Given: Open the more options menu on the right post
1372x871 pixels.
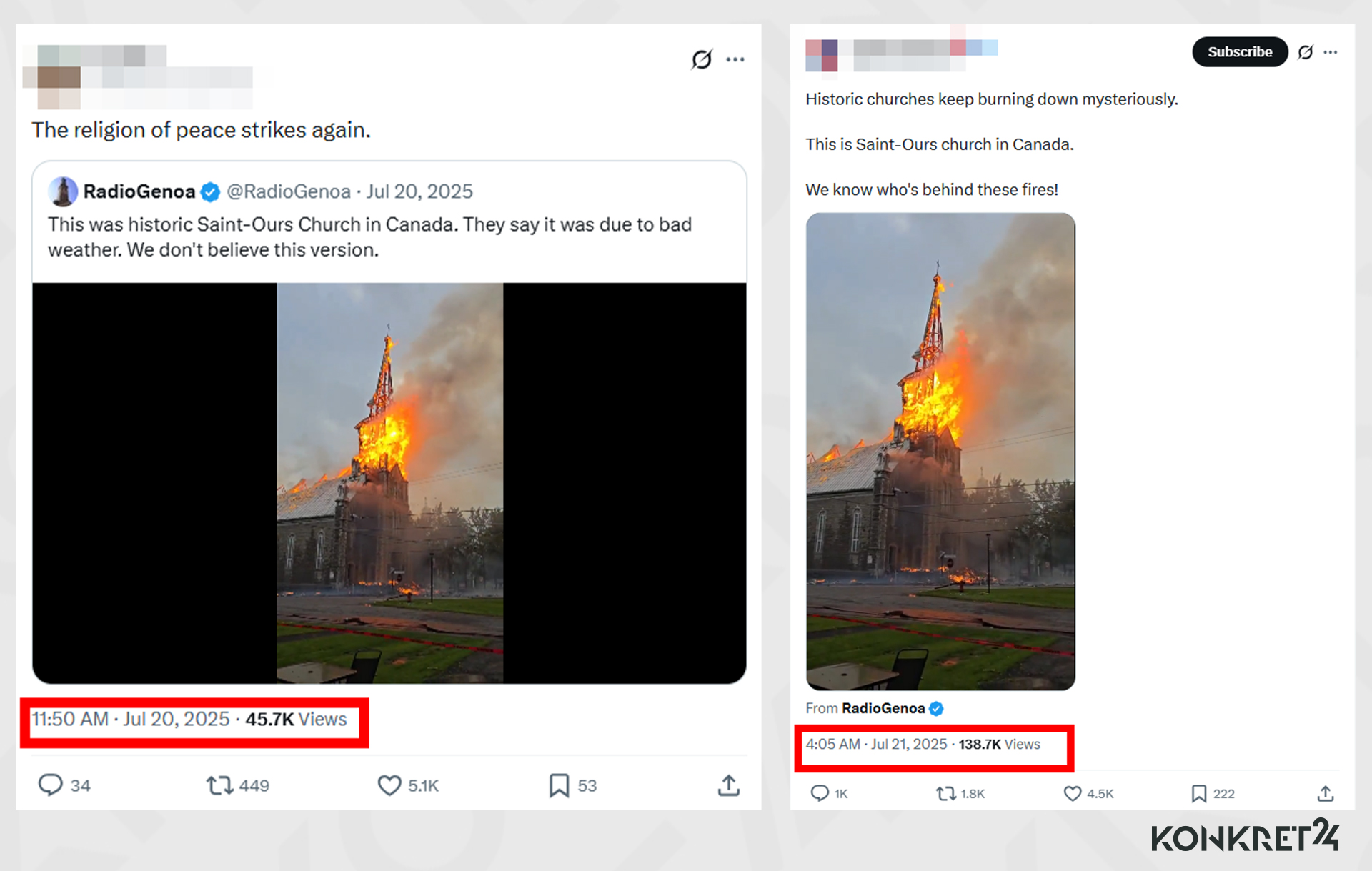Looking at the screenshot, I should click(x=1331, y=52).
